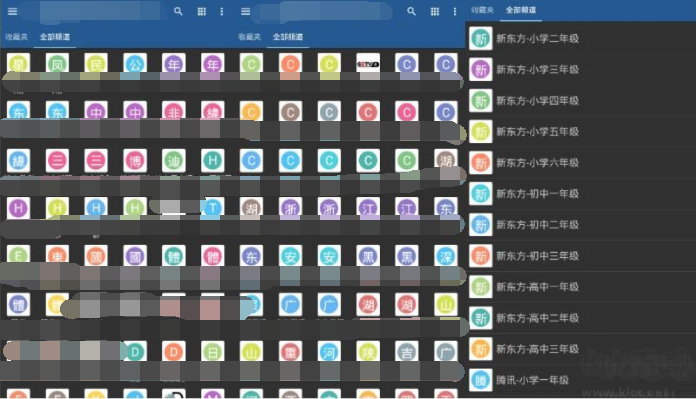Open the gray 吉 channel icon
This screenshot has width=696, height=399.
(x=407, y=352)
